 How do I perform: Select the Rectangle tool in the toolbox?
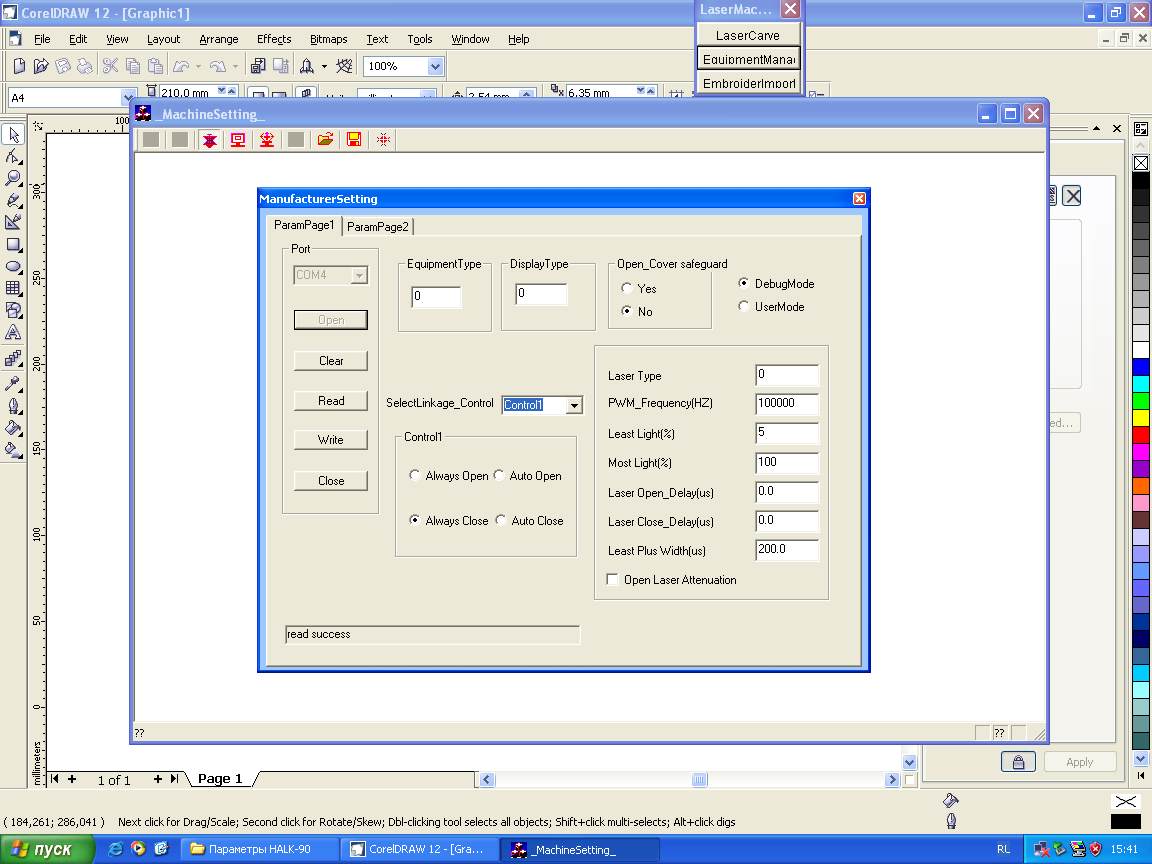[x=13, y=244]
